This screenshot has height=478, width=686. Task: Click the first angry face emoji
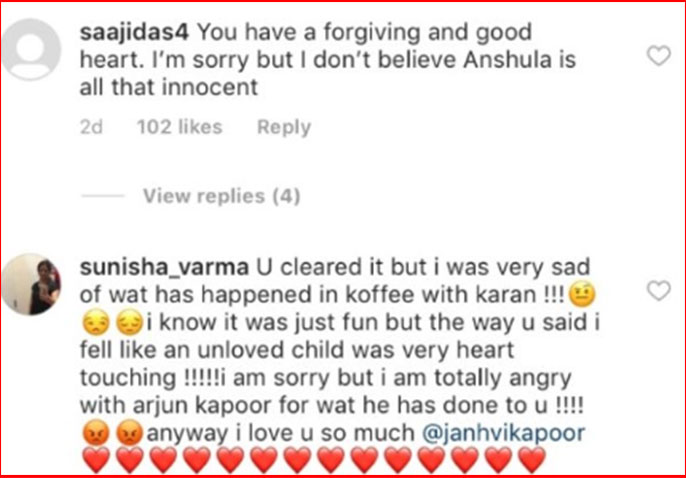point(96,434)
